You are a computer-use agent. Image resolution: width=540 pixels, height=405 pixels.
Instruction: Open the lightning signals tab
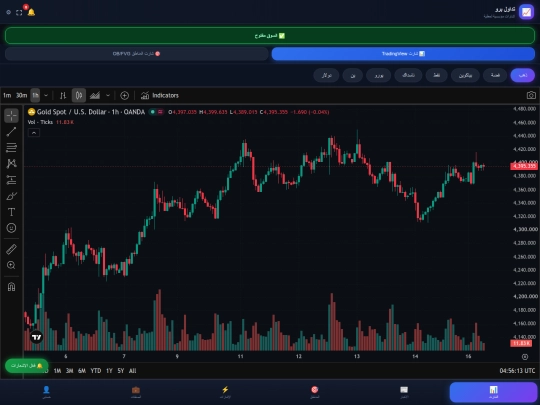pyautogui.click(x=225, y=392)
